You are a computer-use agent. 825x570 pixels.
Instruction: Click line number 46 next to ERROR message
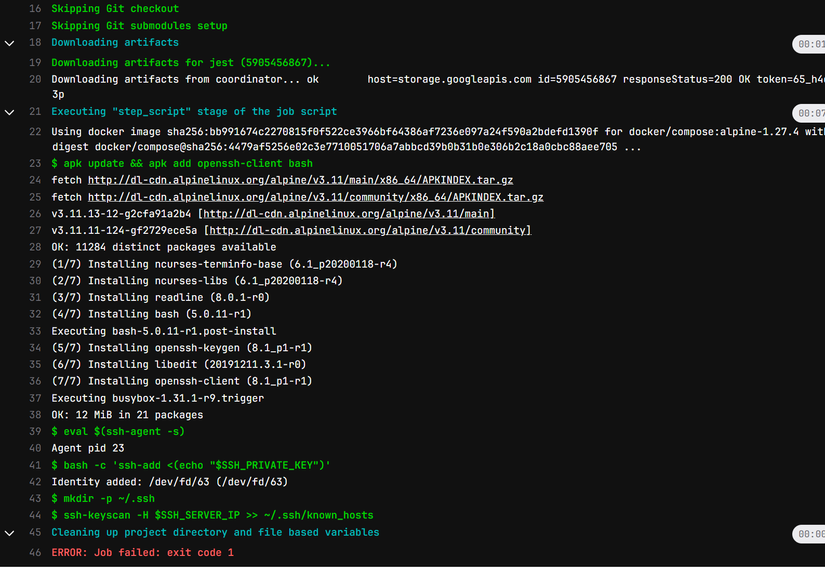[35, 552]
